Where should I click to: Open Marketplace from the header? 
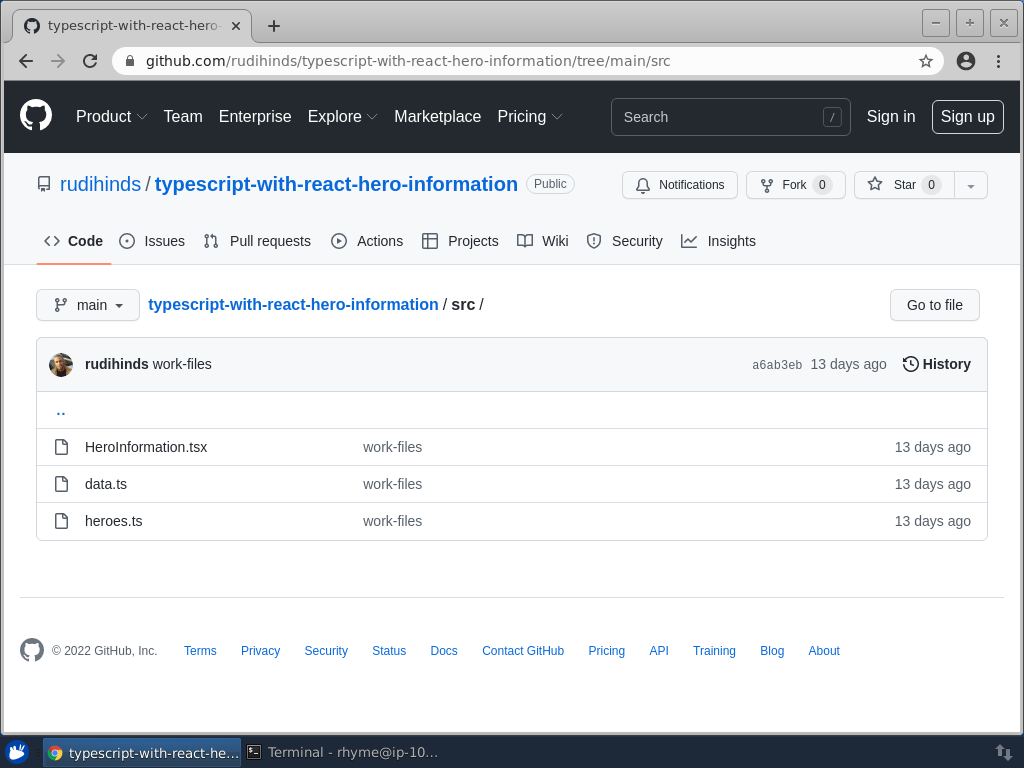click(438, 116)
